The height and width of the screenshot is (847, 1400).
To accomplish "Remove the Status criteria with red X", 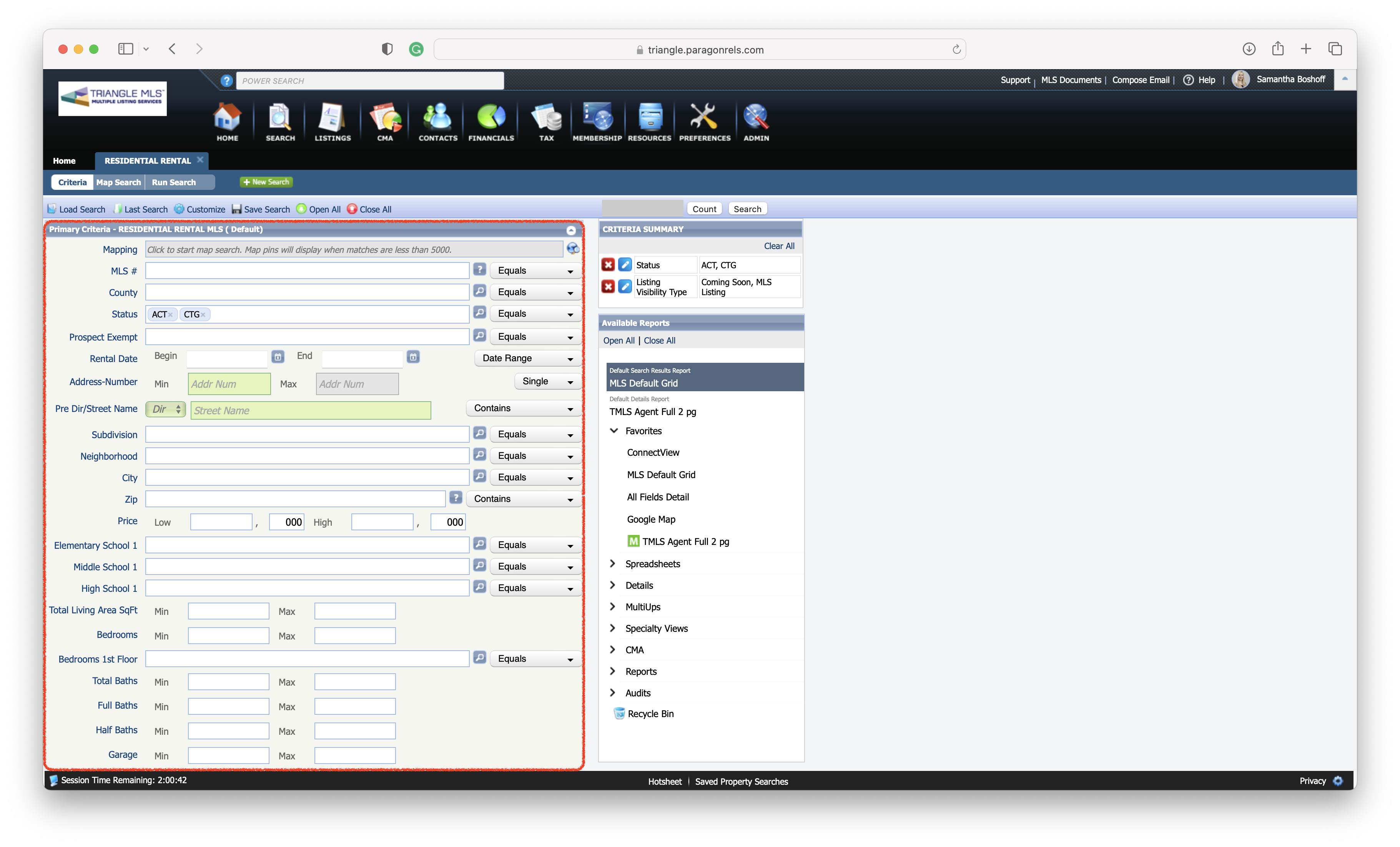I will (608, 265).
